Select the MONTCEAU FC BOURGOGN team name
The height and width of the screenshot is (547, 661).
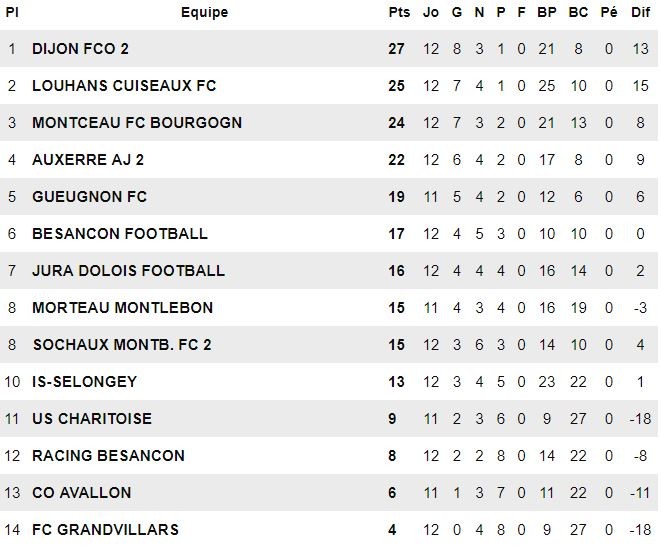(x=137, y=123)
